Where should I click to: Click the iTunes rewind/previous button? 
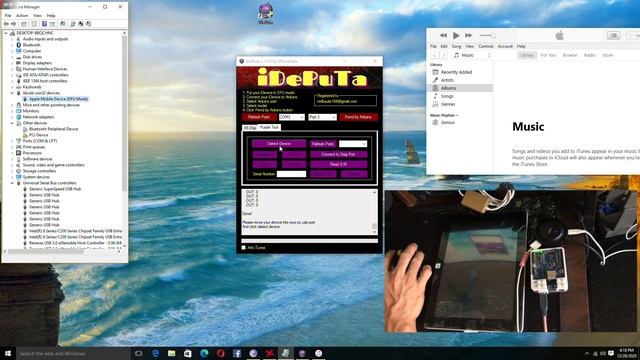click(443, 36)
